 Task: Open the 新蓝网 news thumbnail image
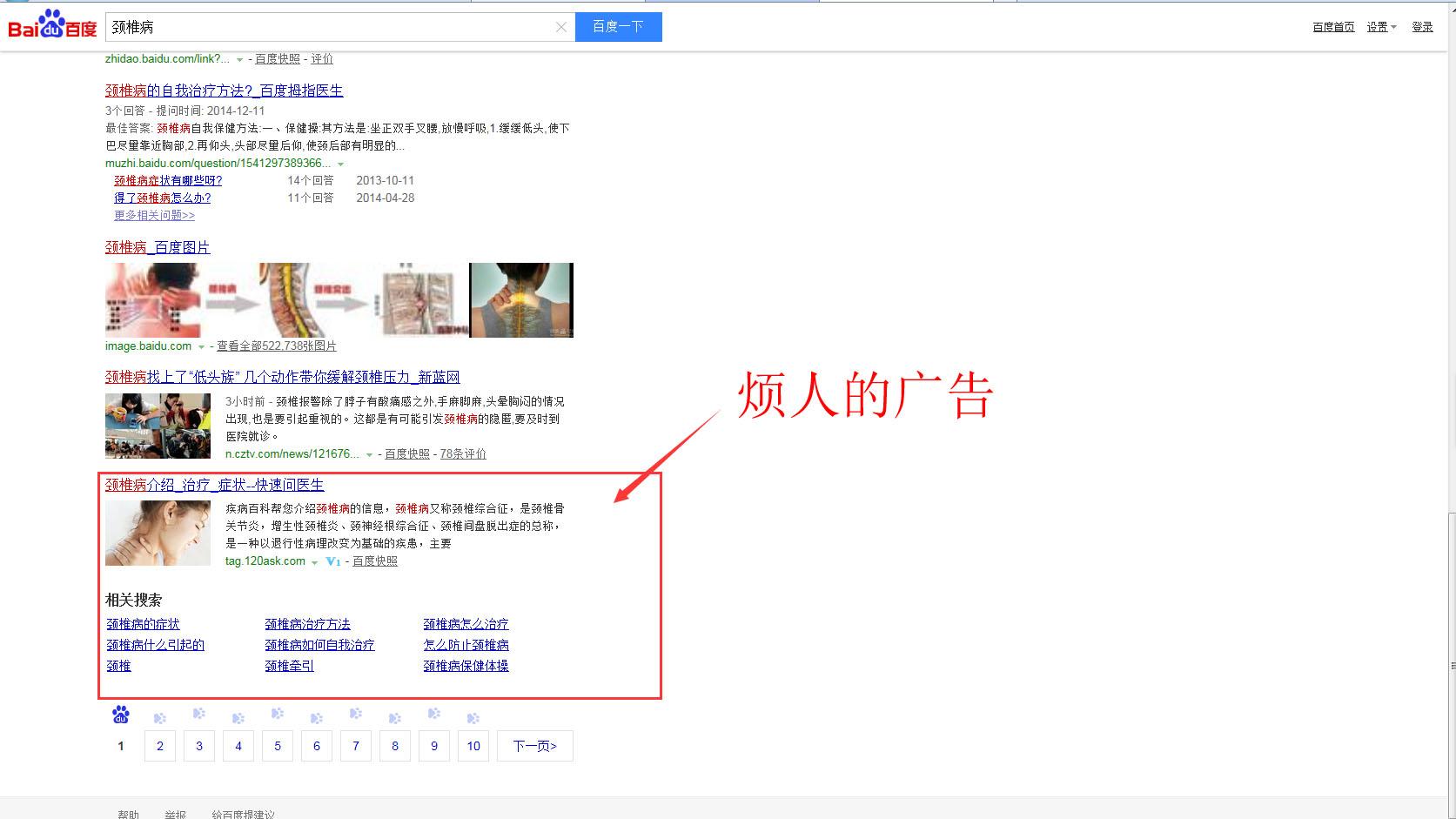tap(158, 426)
